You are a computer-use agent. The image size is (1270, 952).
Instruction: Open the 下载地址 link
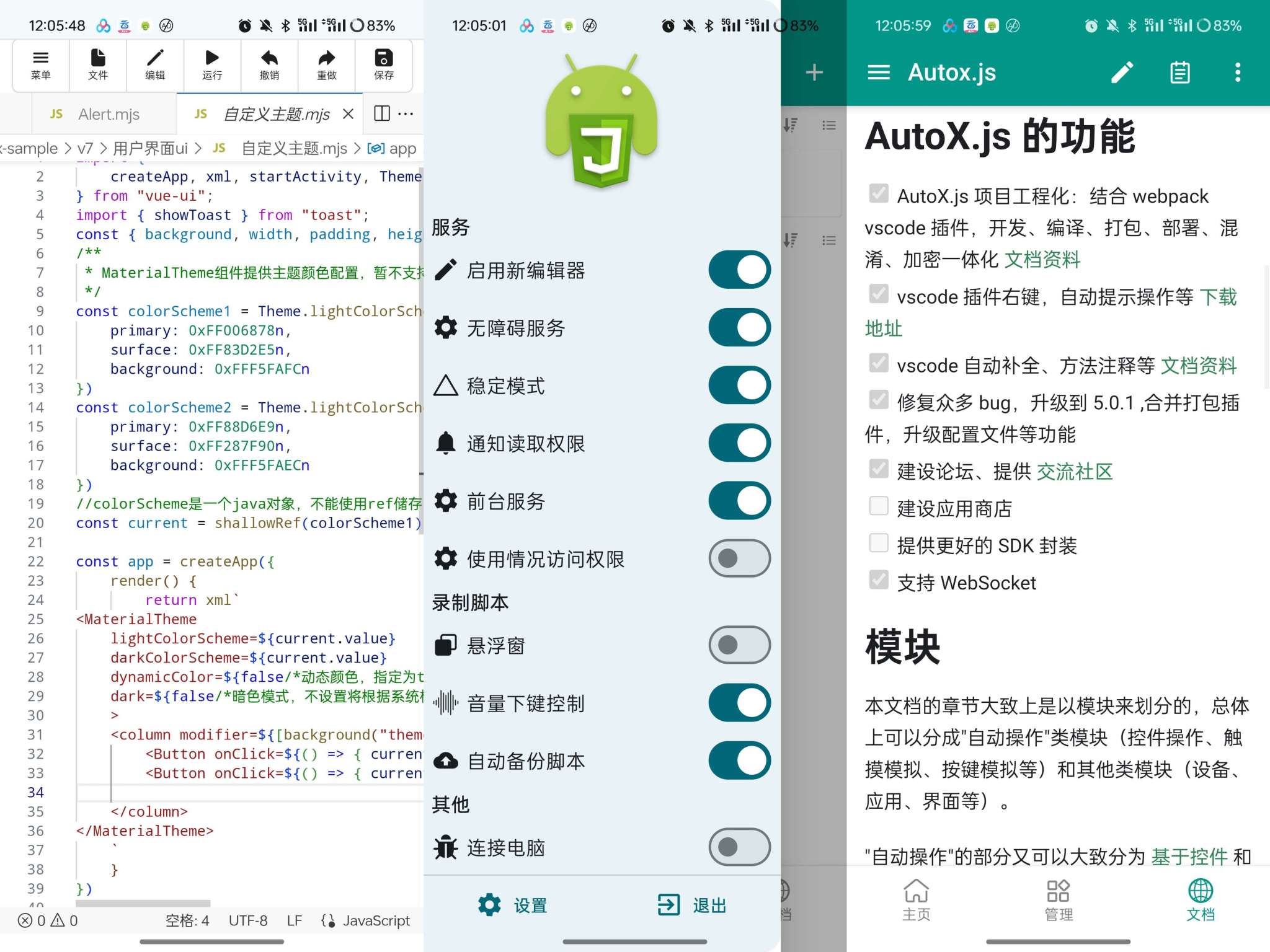coord(1218,297)
